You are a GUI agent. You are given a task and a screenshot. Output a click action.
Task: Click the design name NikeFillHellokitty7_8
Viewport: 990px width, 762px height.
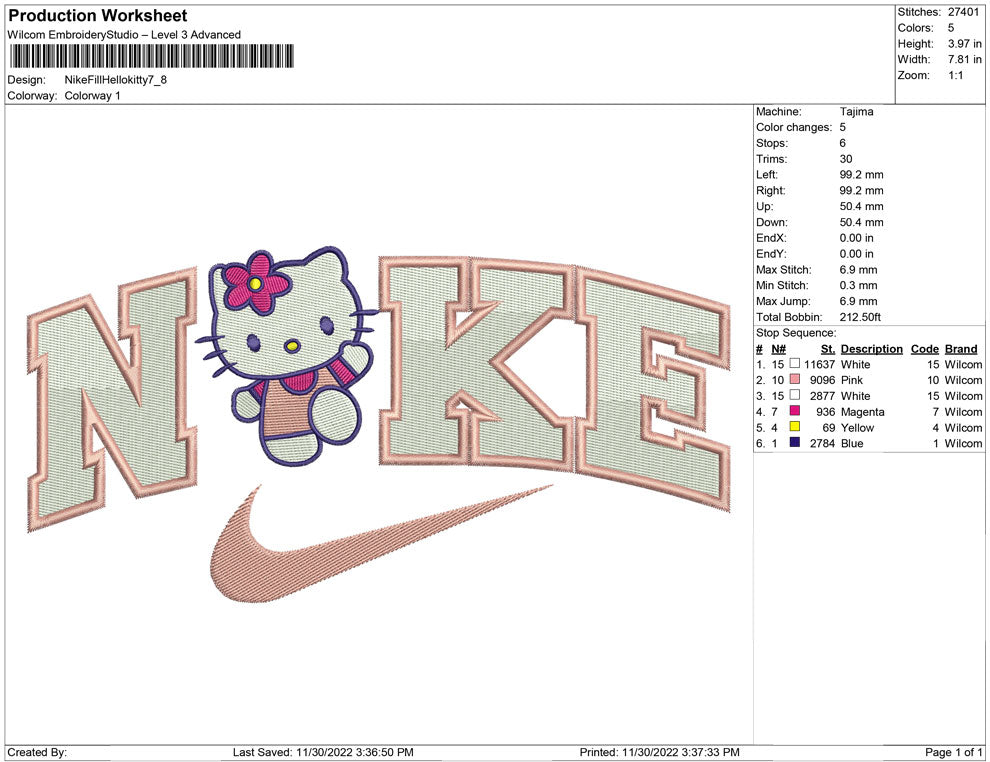pos(115,79)
